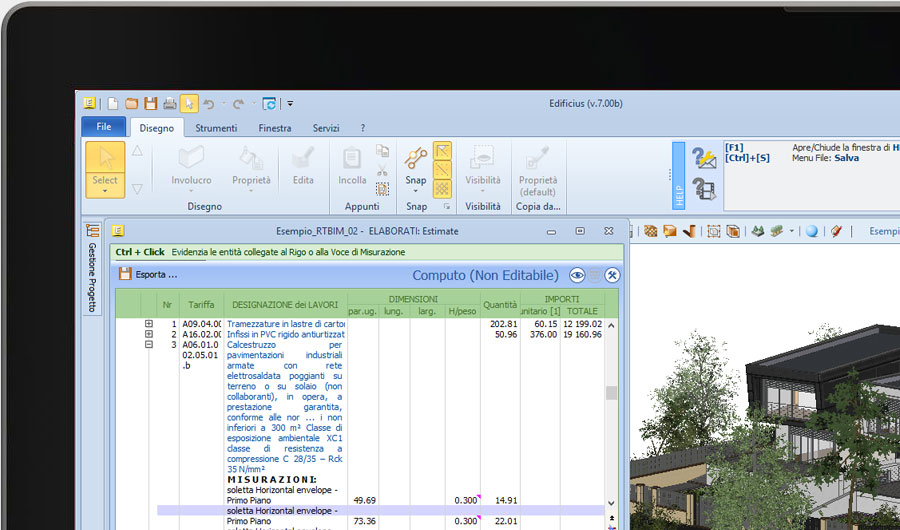Click the green trees terrain icon in 3D toolbar

coord(758,231)
